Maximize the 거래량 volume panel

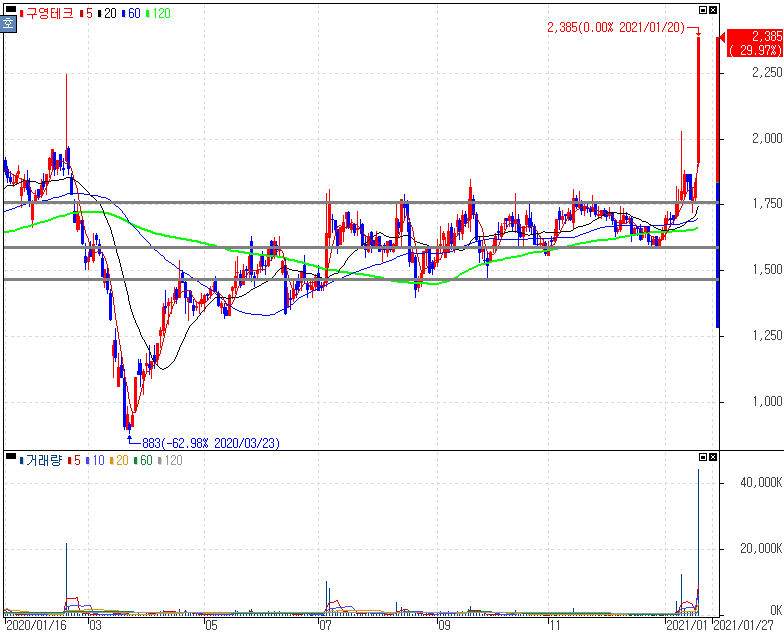tap(703, 457)
